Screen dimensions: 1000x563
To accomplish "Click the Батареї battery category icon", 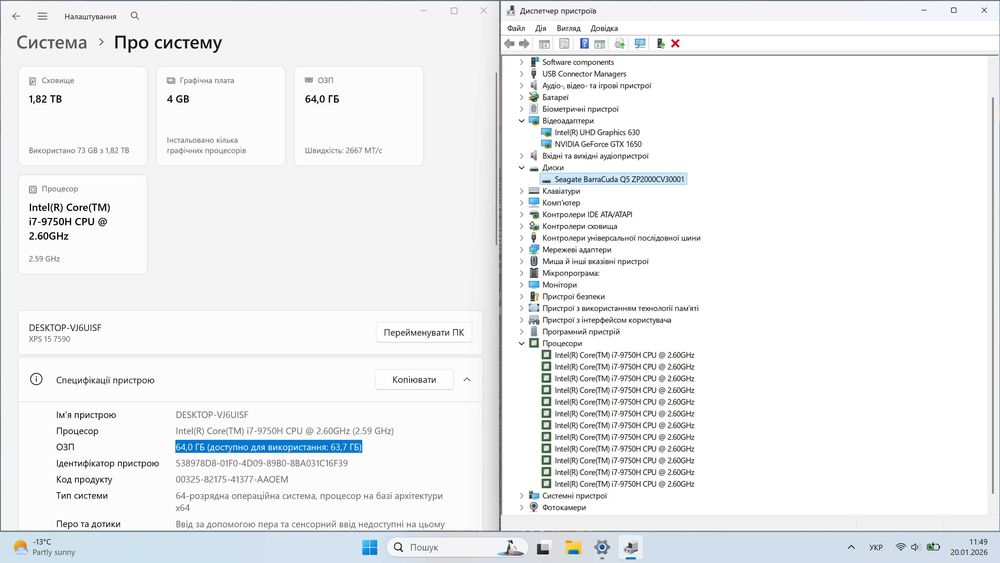I will click(534, 98).
